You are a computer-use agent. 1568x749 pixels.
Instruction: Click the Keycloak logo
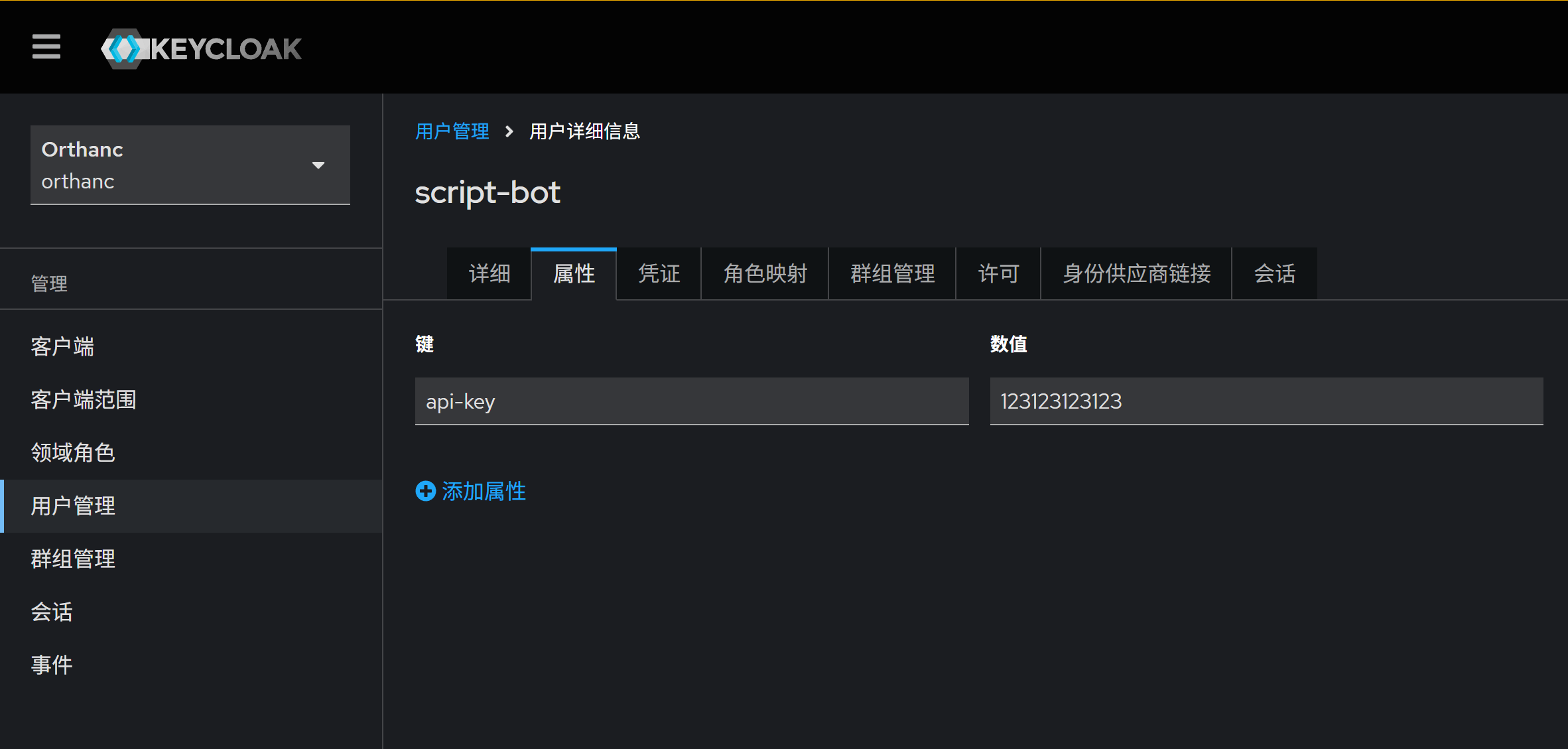[x=202, y=48]
